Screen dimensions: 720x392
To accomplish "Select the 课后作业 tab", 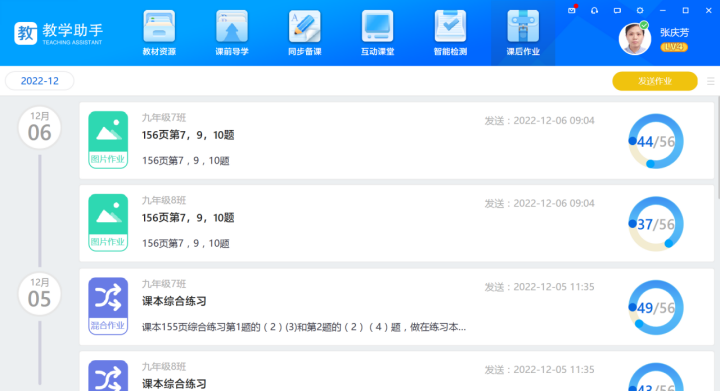I will [523, 34].
